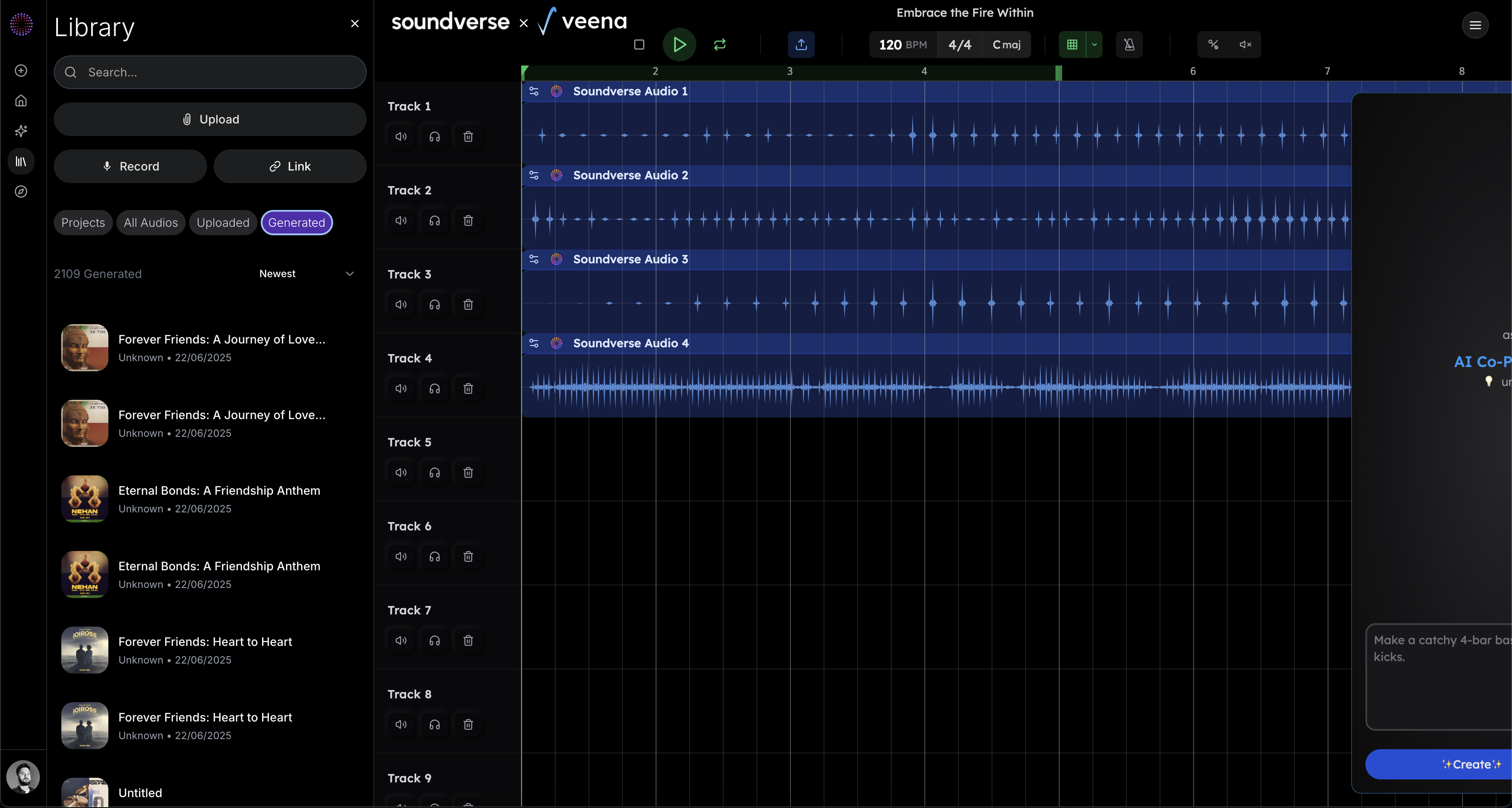Open first Forever Friends: A Journey of Love thumbnail
The height and width of the screenshot is (808, 1512).
[x=84, y=347]
